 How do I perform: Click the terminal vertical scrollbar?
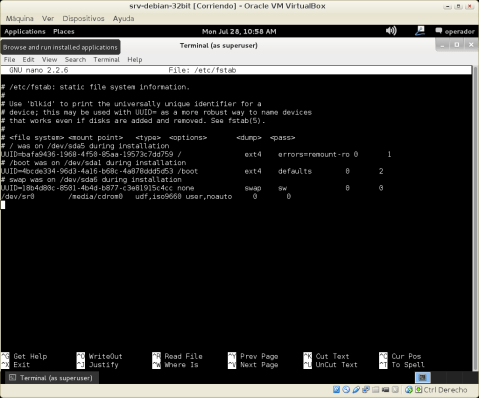point(475,218)
